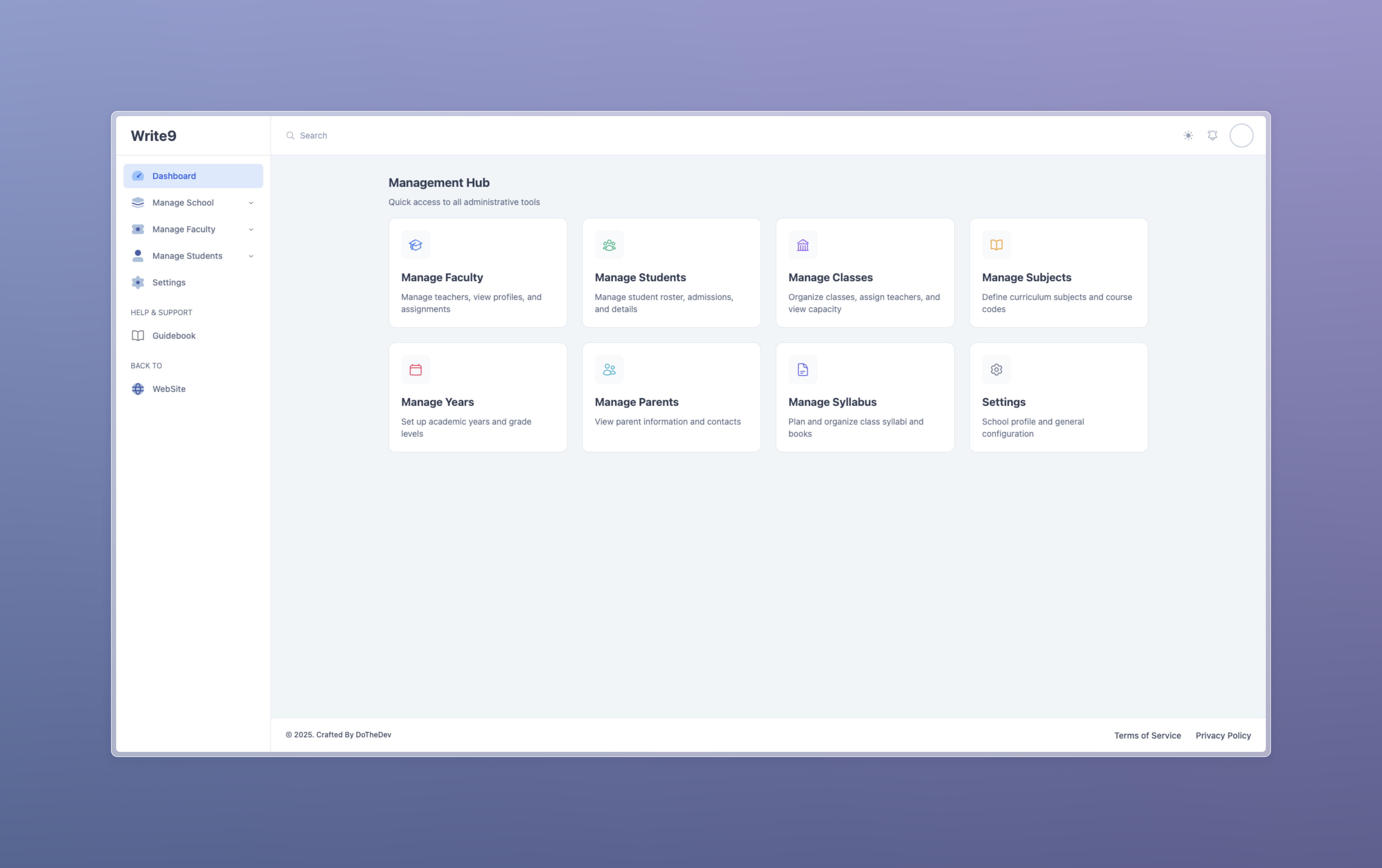The height and width of the screenshot is (868, 1382).
Task: Click the Manage Subjects open book icon
Action: point(996,245)
